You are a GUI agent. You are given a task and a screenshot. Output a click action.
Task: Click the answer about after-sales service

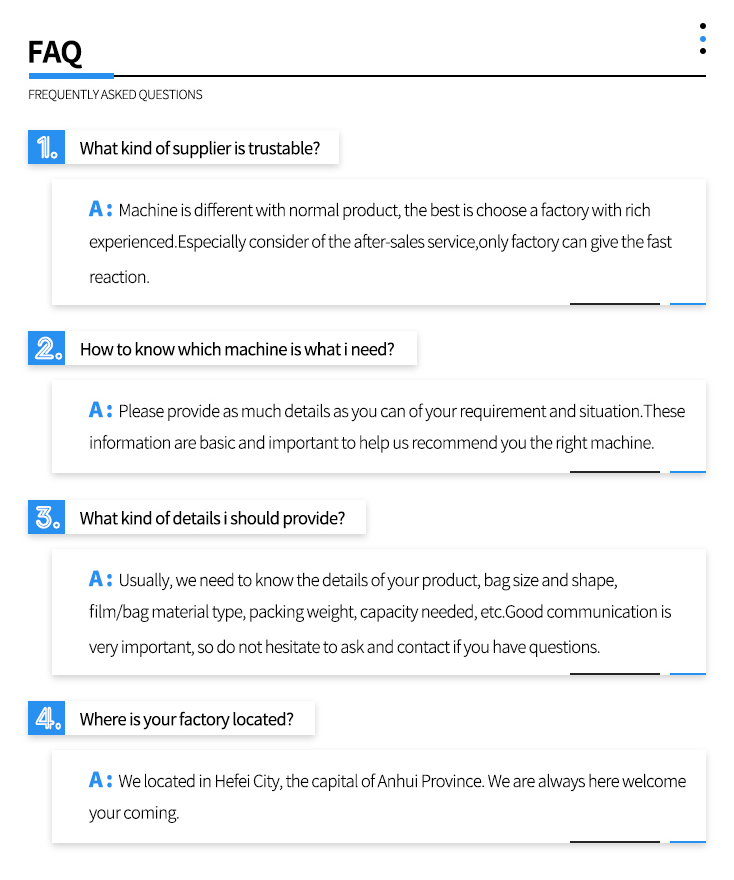380,243
